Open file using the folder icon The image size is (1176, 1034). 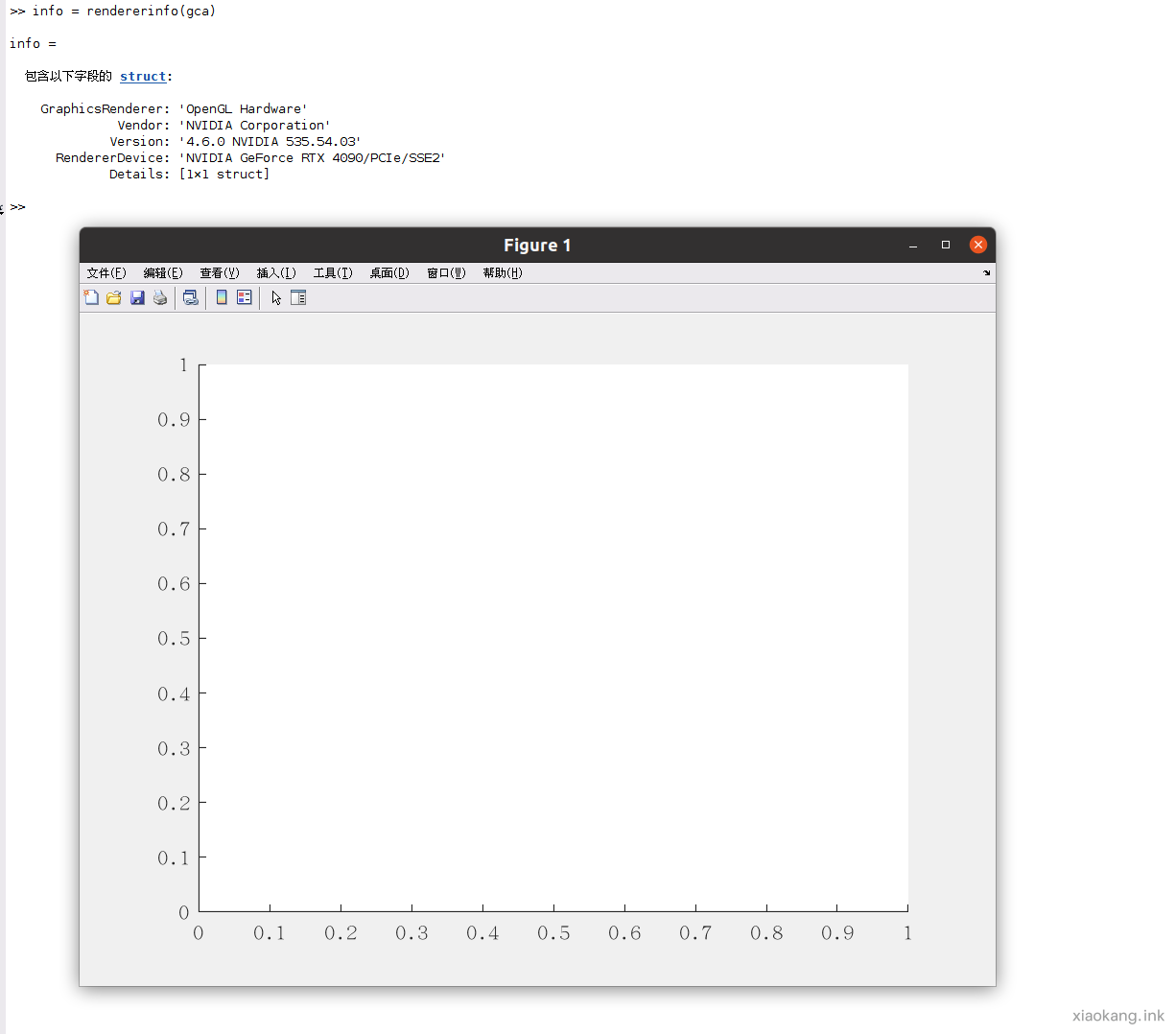pos(114,297)
